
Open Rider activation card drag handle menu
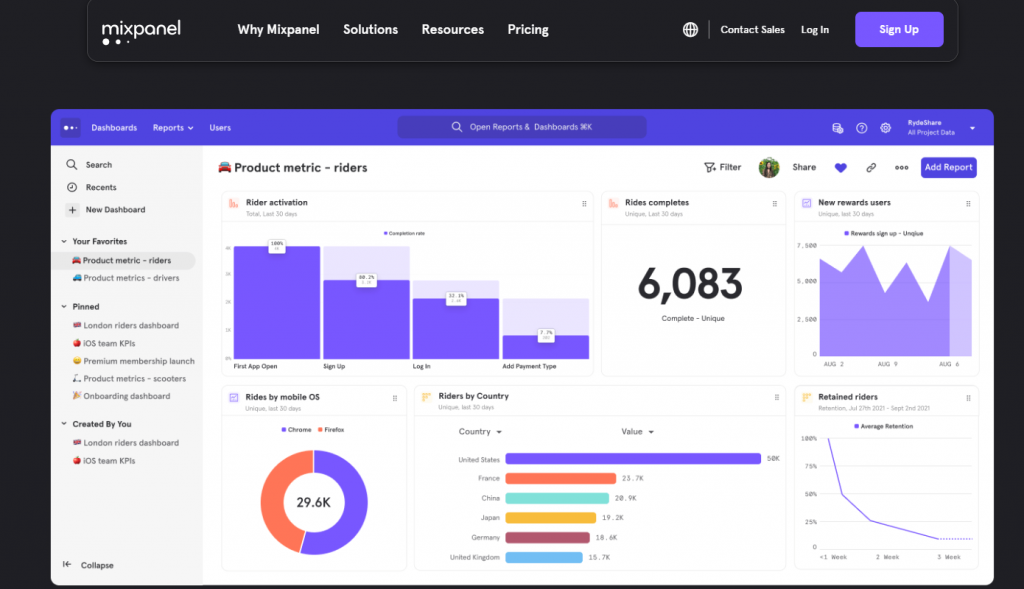(x=584, y=204)
